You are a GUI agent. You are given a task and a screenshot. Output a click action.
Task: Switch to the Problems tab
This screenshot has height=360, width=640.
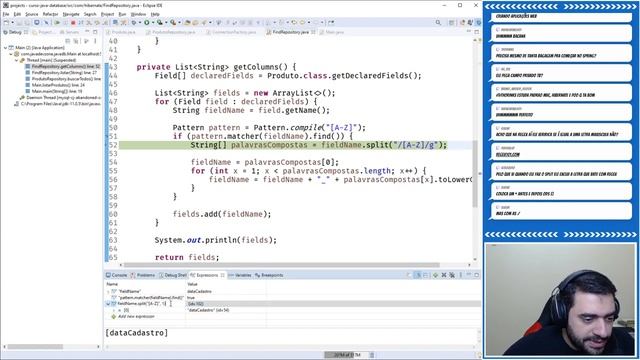pyautogui.click(x=143, y=275)
